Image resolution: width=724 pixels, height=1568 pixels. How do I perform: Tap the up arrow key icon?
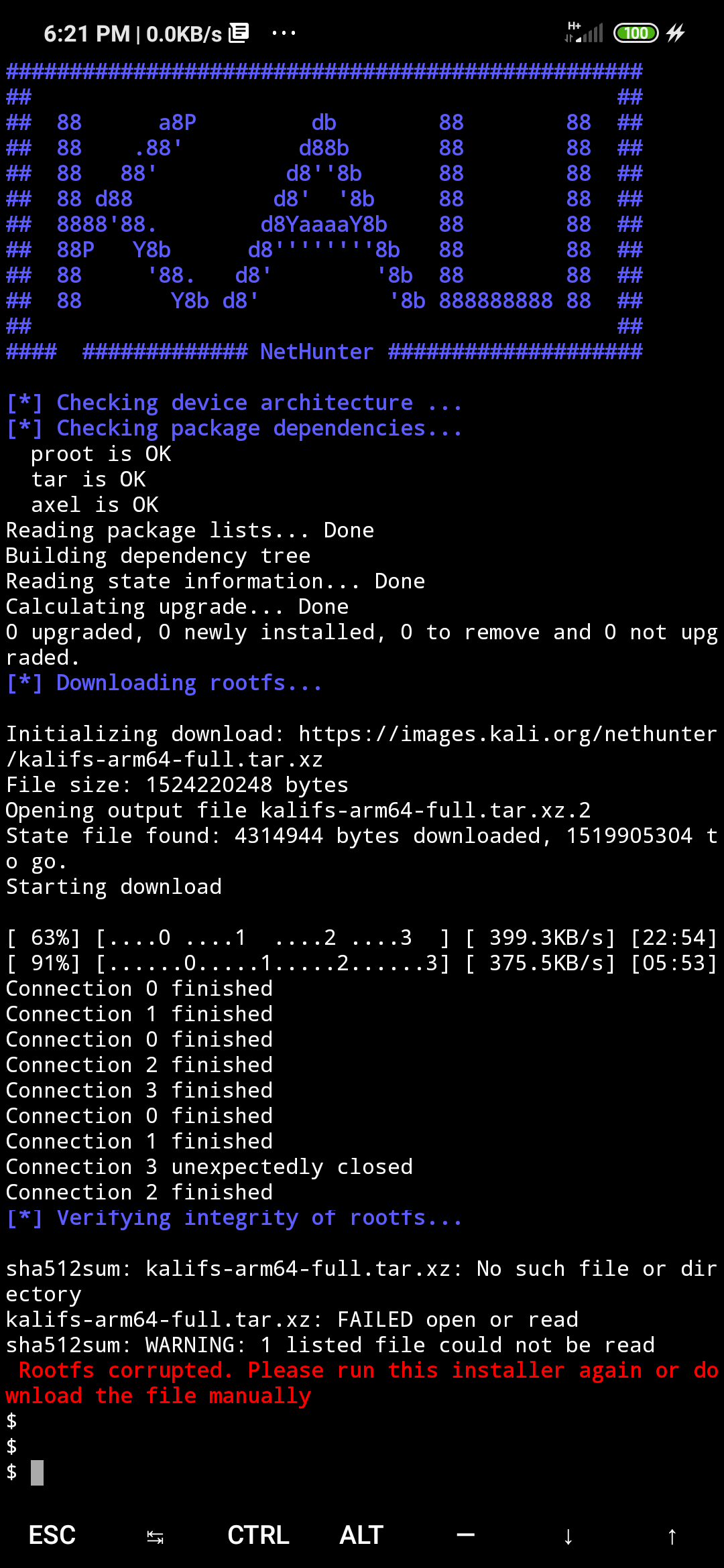[672, 1534]
